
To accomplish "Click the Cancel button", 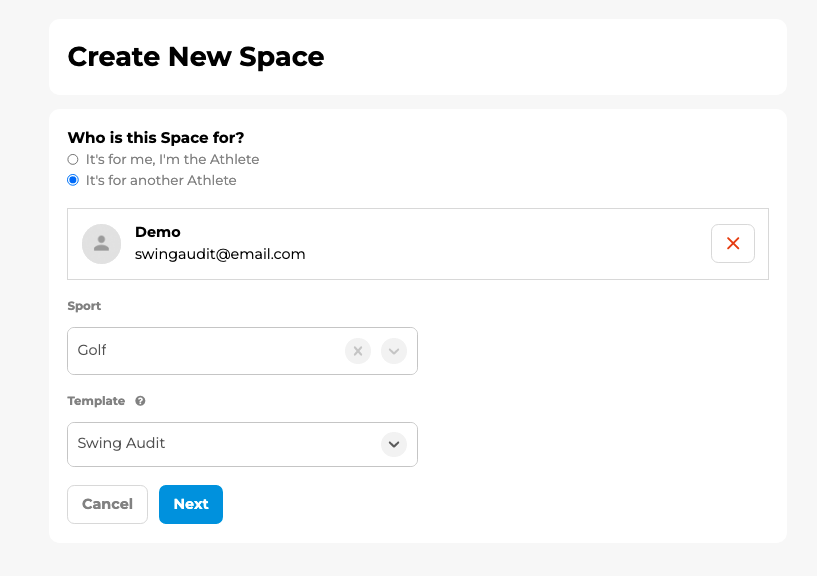I will pyautogui.click(x=107, y=504).
